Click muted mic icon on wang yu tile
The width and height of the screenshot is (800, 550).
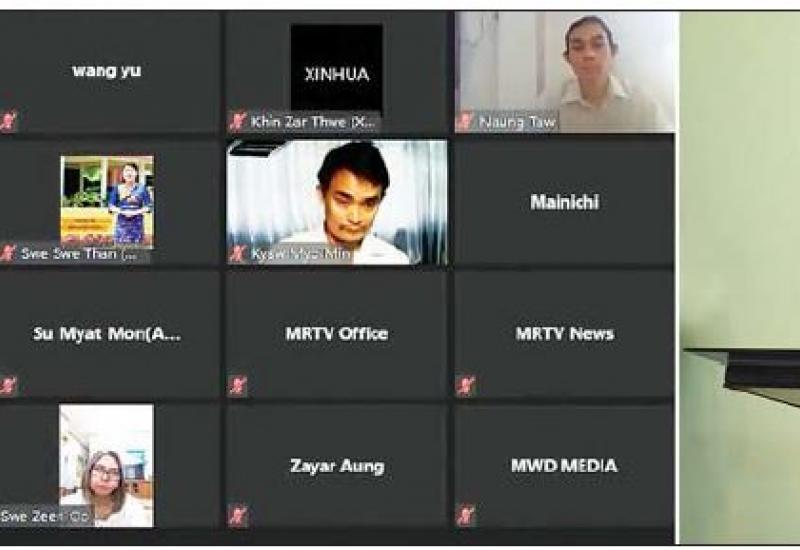(x=8, y=121)
